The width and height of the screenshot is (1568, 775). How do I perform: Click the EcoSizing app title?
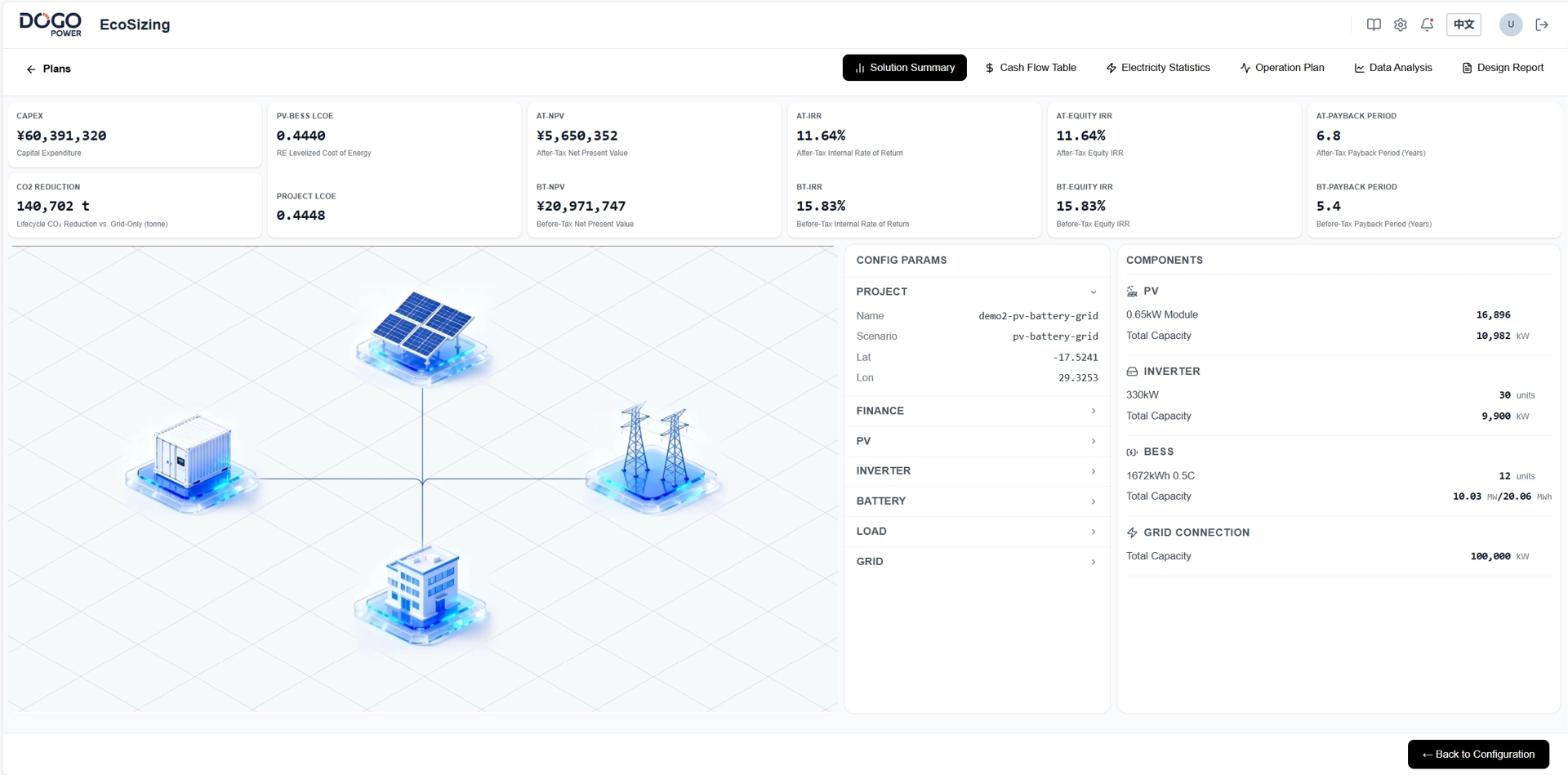135,24
